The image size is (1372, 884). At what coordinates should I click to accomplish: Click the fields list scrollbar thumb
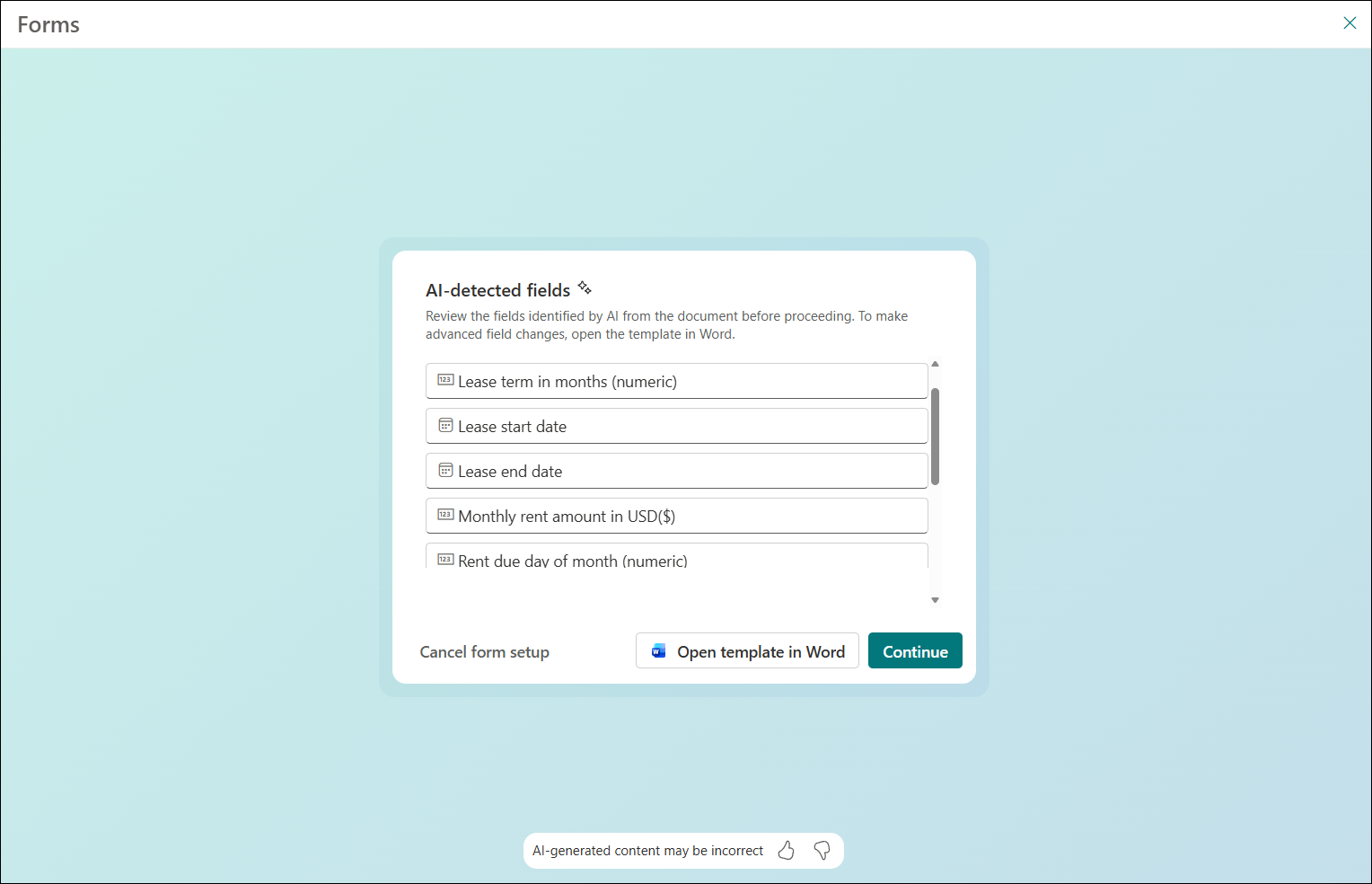point(935,437)
